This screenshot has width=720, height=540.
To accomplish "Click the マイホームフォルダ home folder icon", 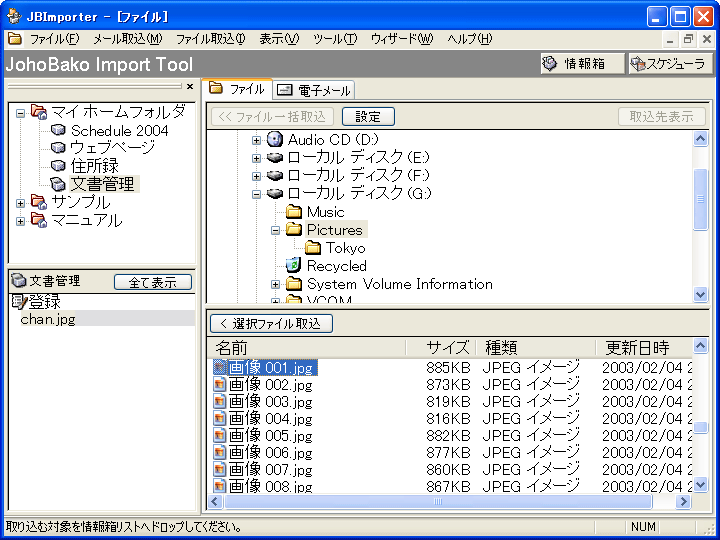I will (39, 112).
